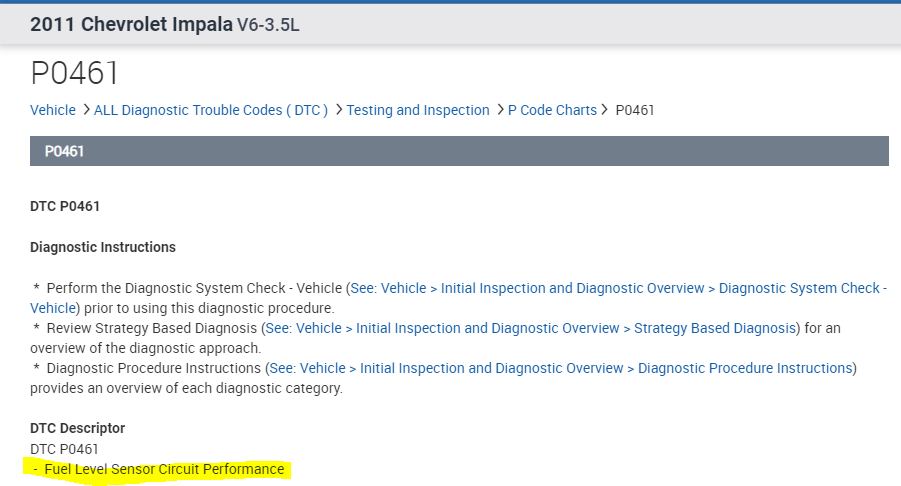901x486 pixels.
Task: Click chevron right after Vehicle breadcrumb
Action: tap(86, 110)
